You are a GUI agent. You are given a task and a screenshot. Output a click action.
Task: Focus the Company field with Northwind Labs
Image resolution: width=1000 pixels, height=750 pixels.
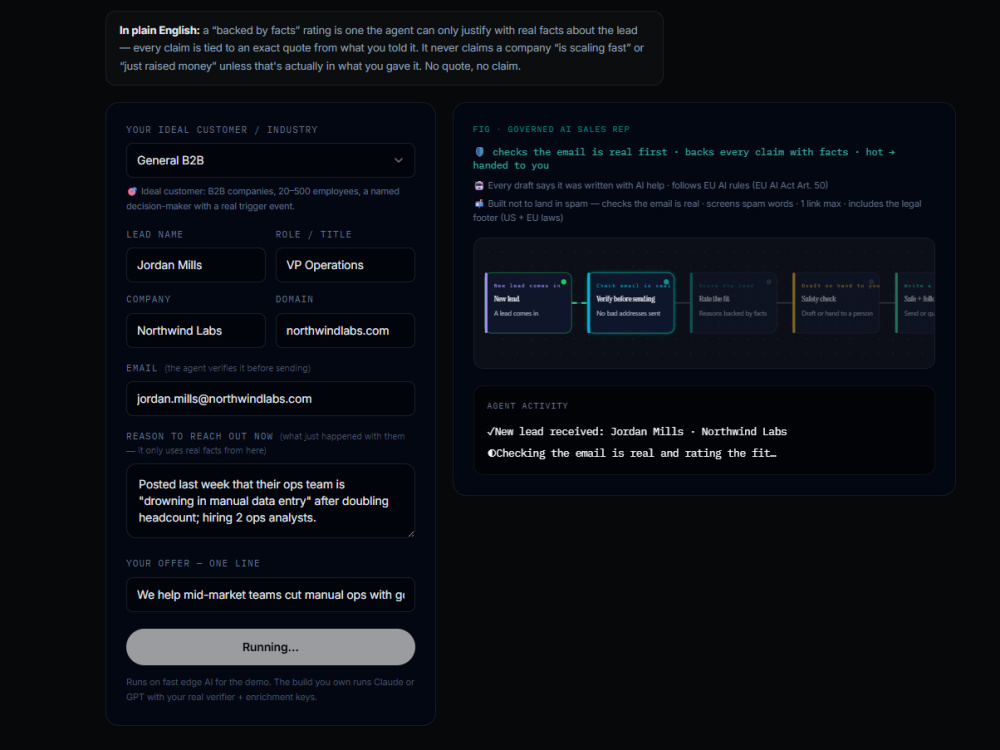click(196, 330)
